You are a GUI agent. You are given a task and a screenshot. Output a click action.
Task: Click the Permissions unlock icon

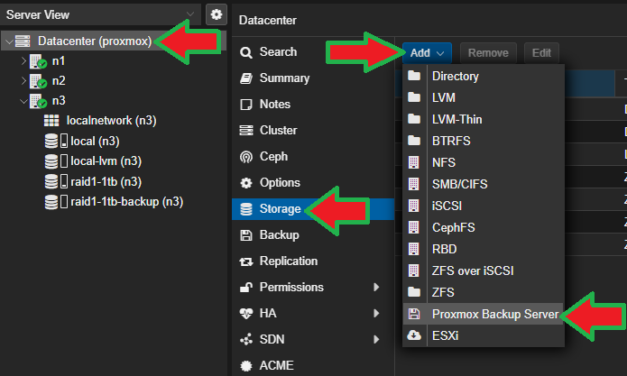click(246, 287)
